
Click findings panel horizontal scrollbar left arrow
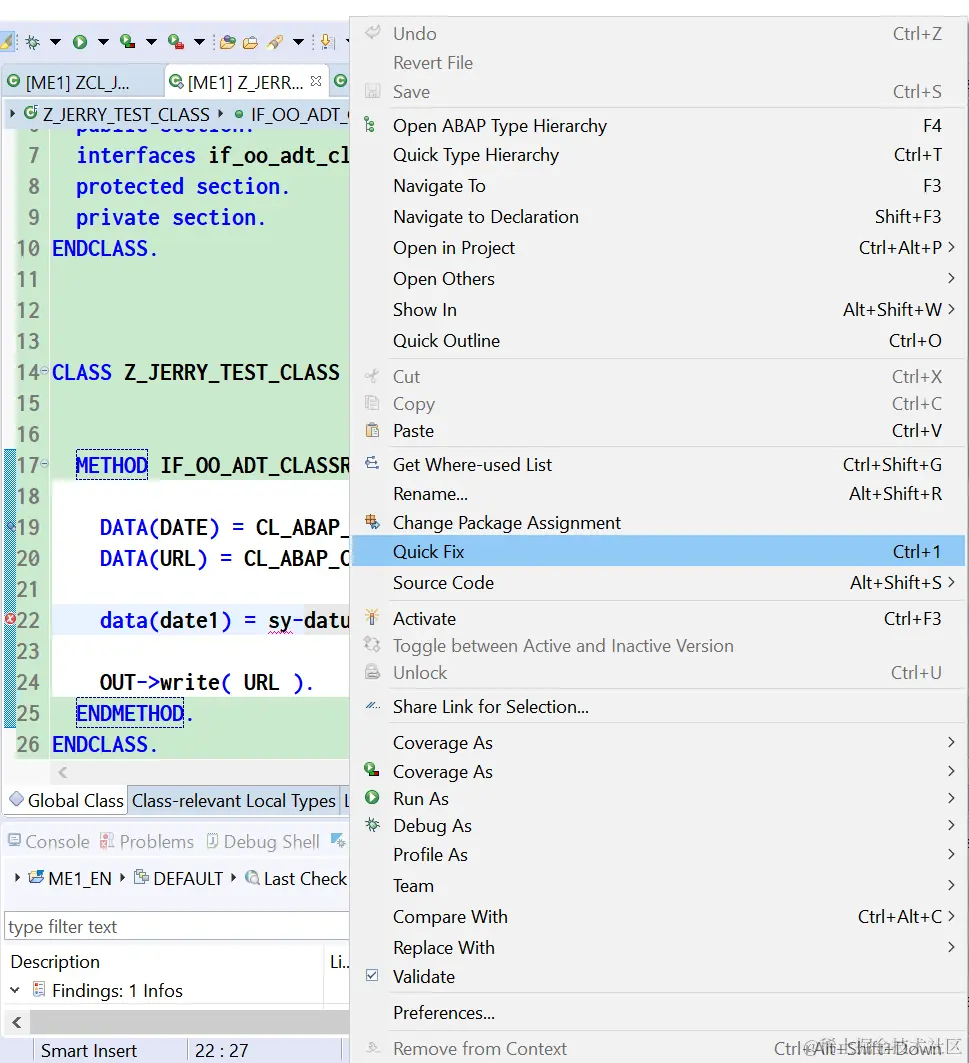coord(17,1022)
